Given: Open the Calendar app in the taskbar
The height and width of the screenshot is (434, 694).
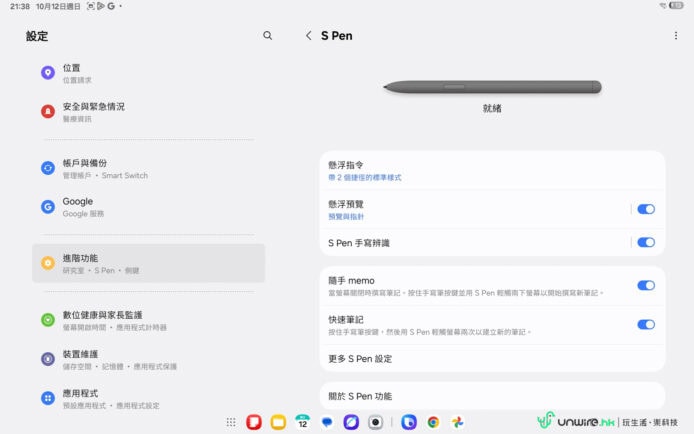Looking at the screenshot, I should 303,422.
